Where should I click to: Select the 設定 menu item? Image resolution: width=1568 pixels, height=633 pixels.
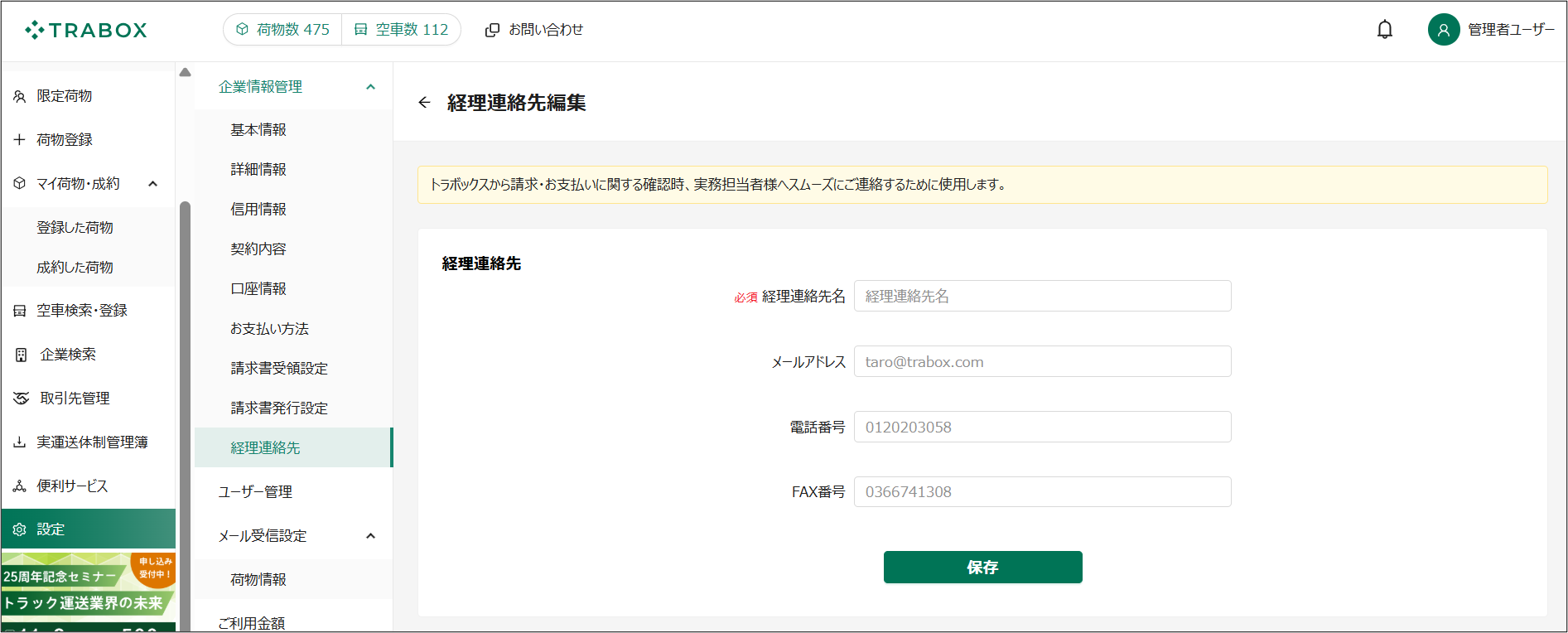tap(89, 529)
